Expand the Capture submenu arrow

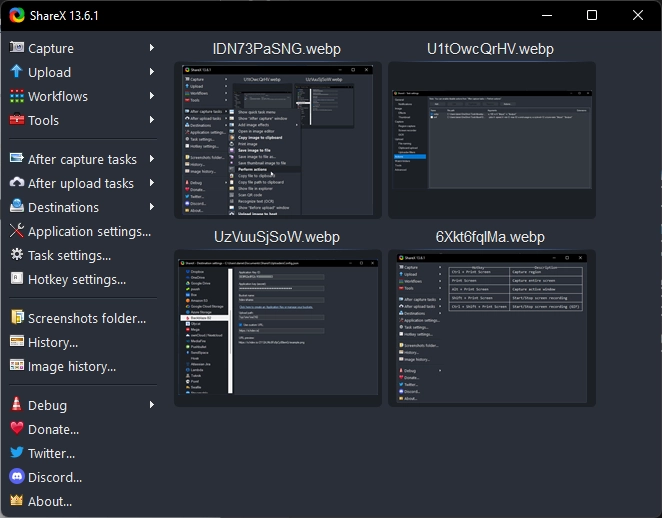pos(152,48)
